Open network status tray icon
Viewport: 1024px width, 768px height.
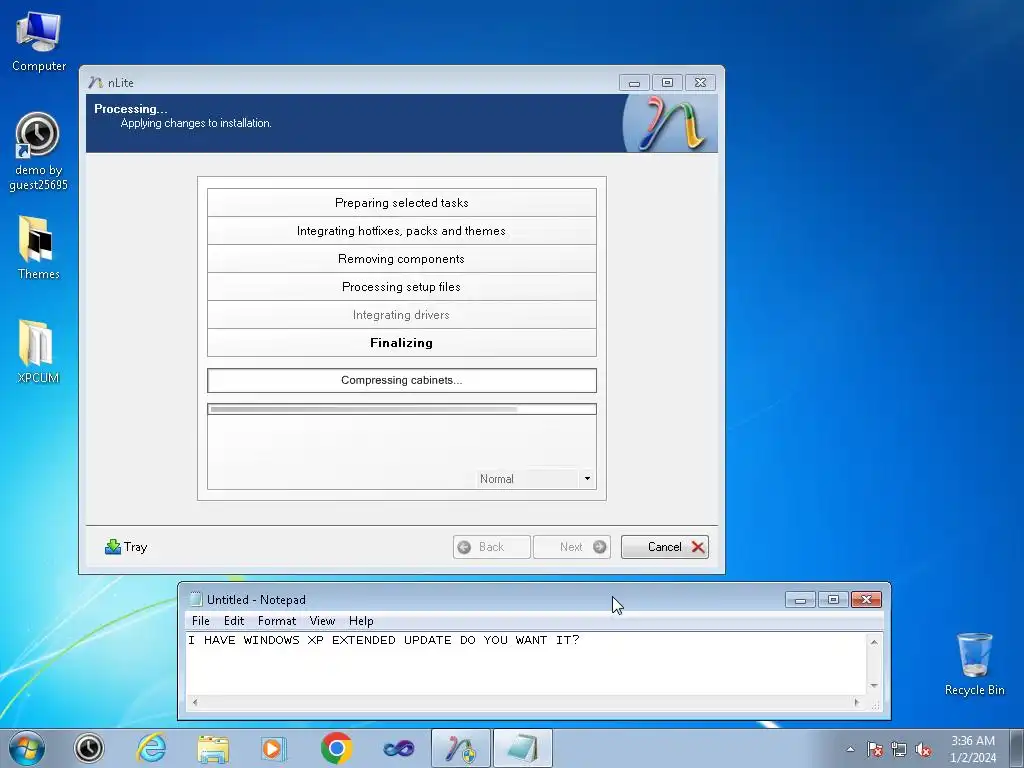(x=899, y=749)
